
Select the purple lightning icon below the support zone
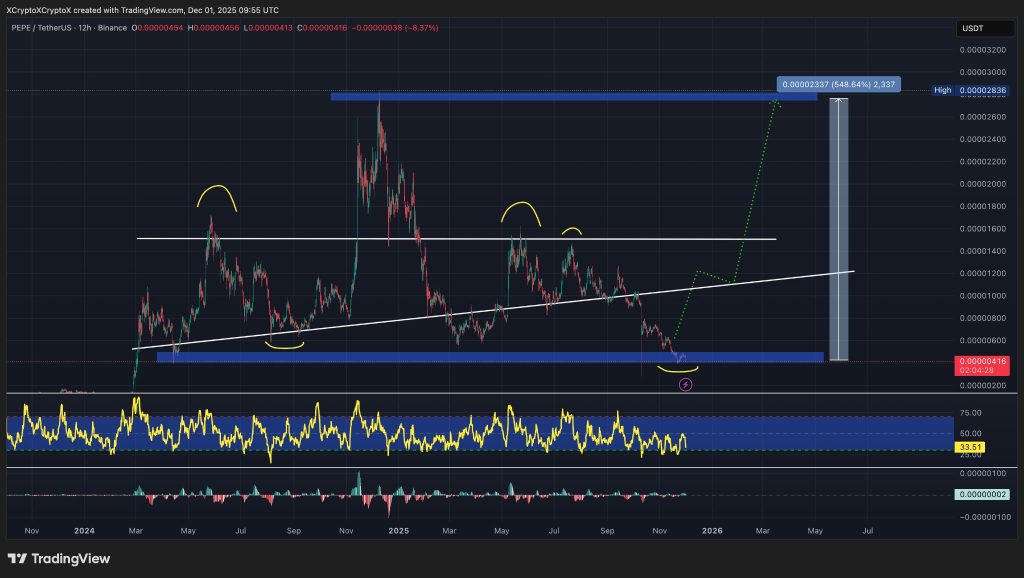tap(686, 385)
